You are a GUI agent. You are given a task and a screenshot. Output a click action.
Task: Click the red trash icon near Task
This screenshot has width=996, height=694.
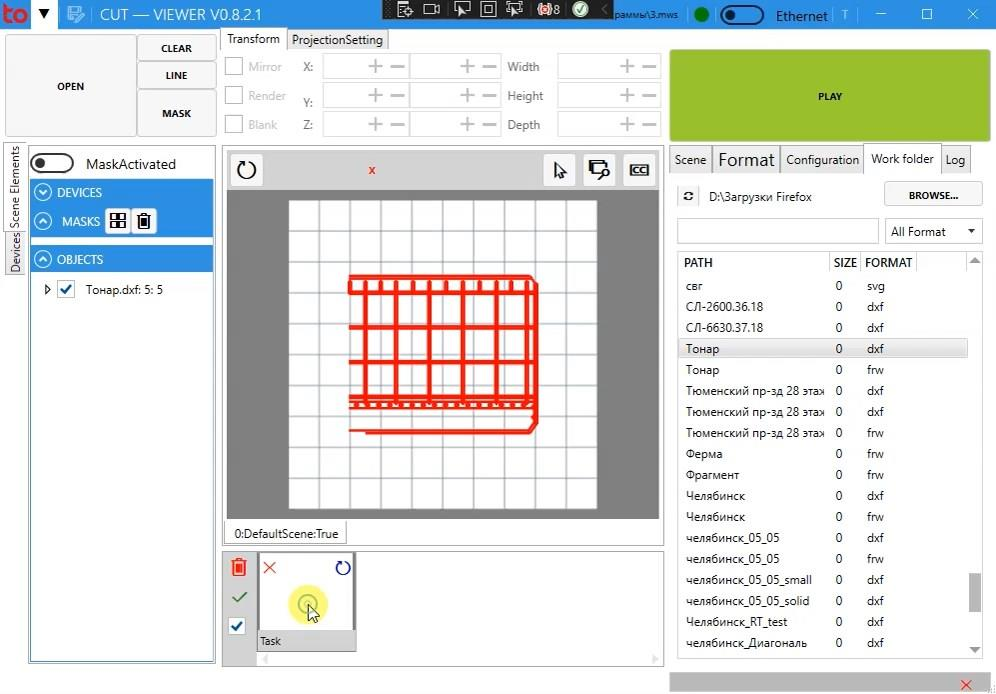coord(238,567)
